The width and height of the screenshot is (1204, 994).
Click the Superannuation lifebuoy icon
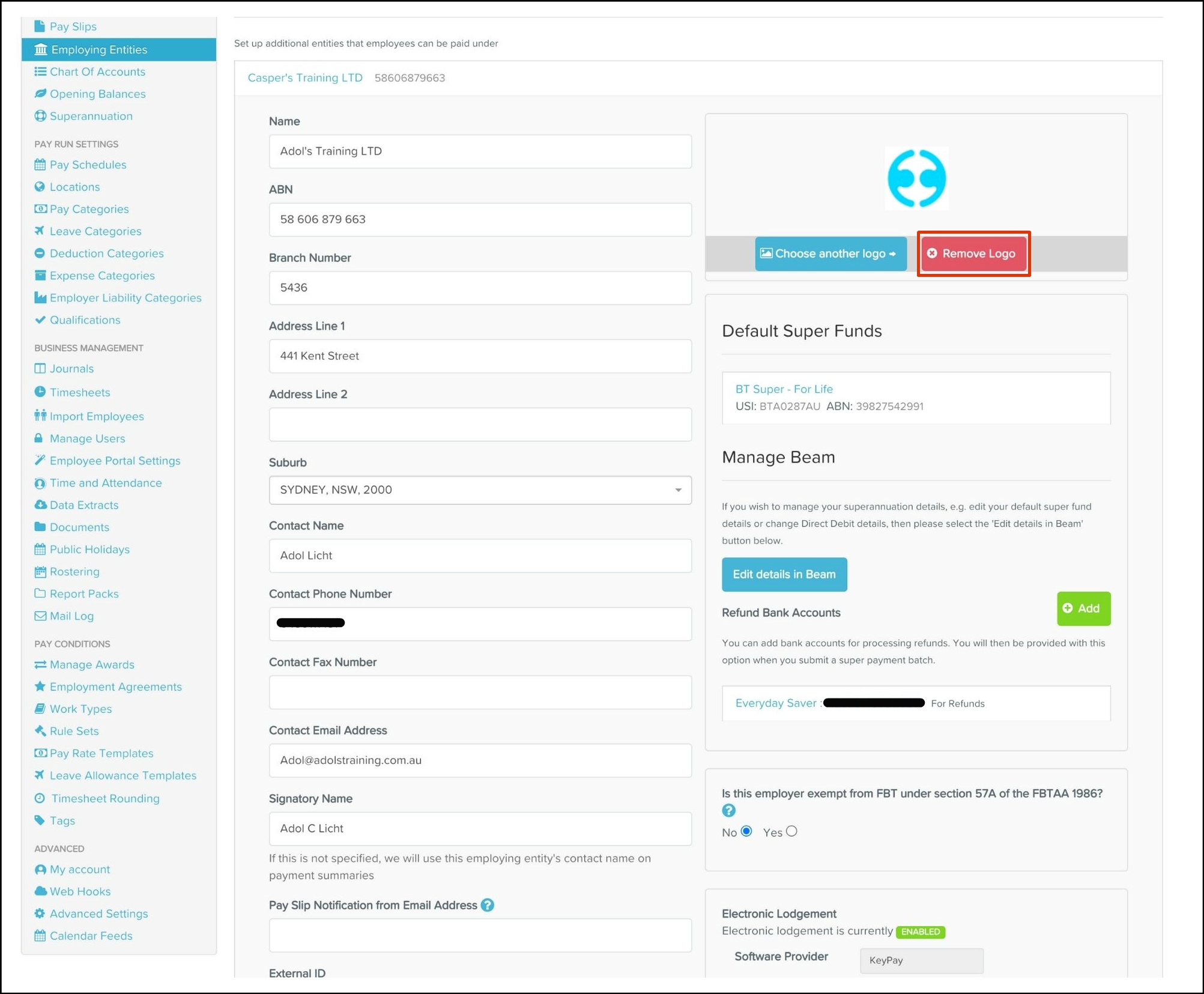(40, 116)
